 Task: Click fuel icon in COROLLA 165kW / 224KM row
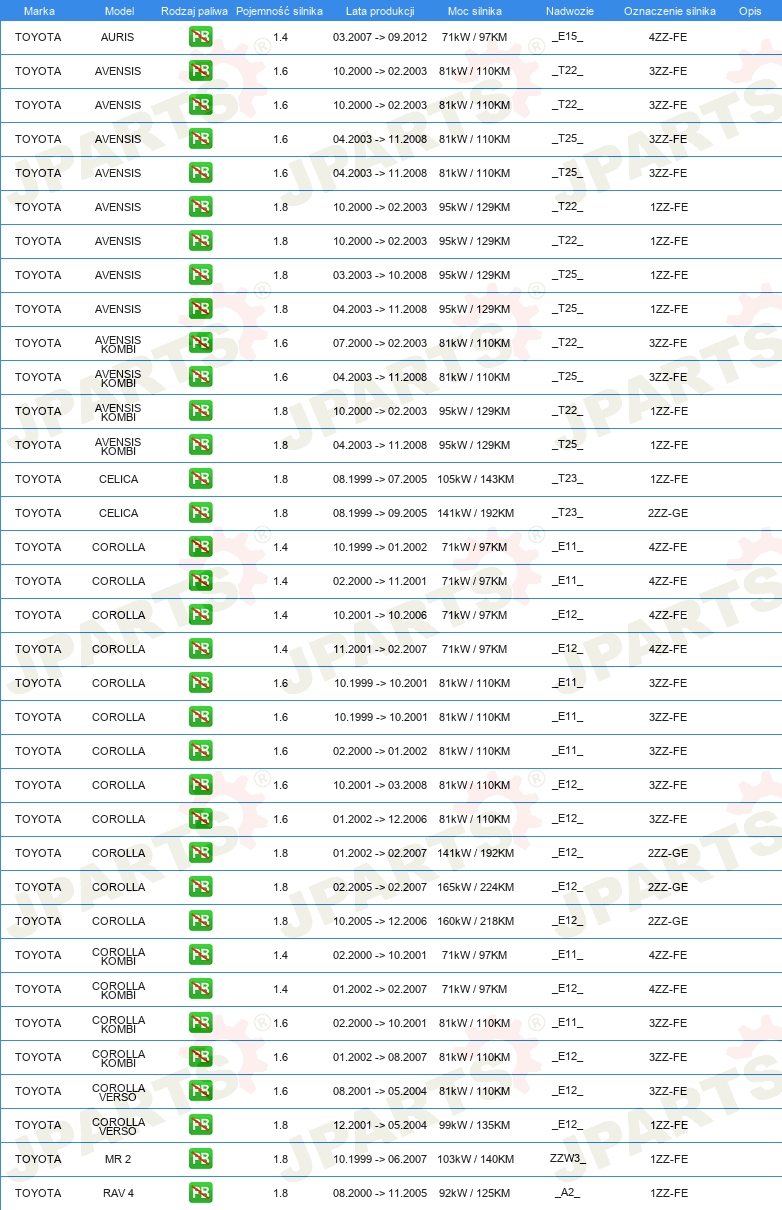tap(200, 887)
